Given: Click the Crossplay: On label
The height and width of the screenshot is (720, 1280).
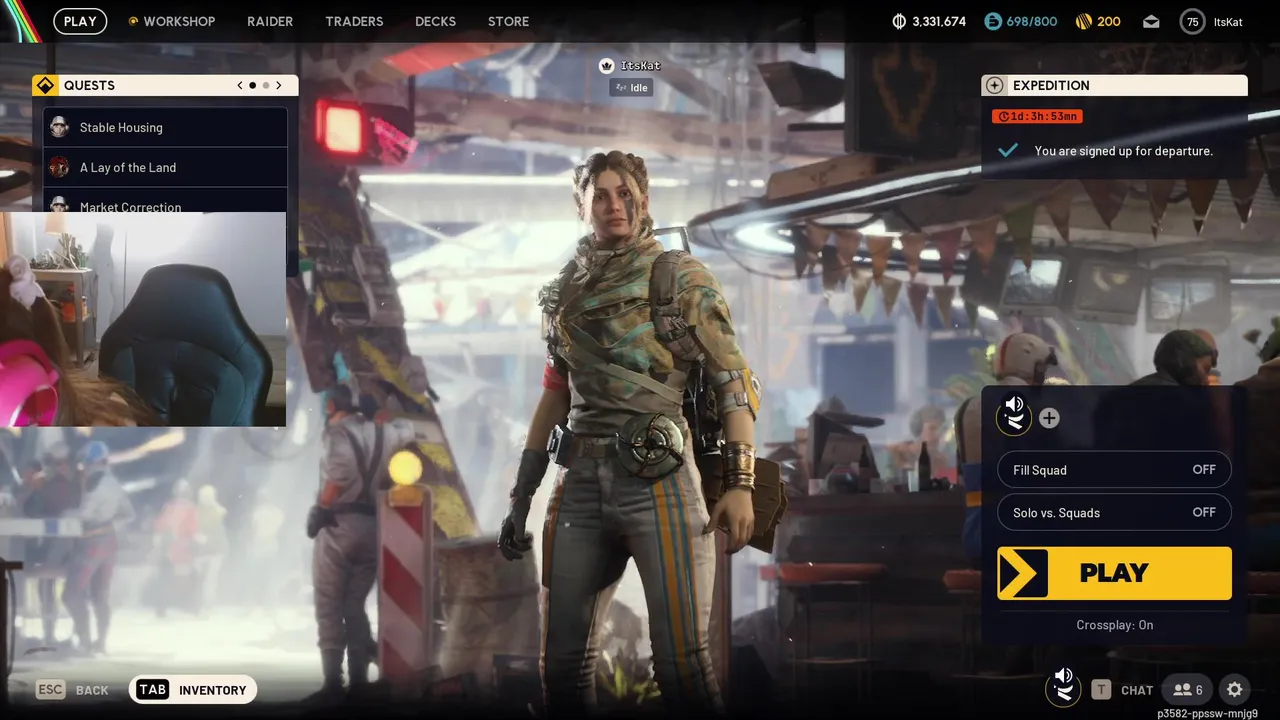Looking at the screenshot, I should pos(1114,625).
